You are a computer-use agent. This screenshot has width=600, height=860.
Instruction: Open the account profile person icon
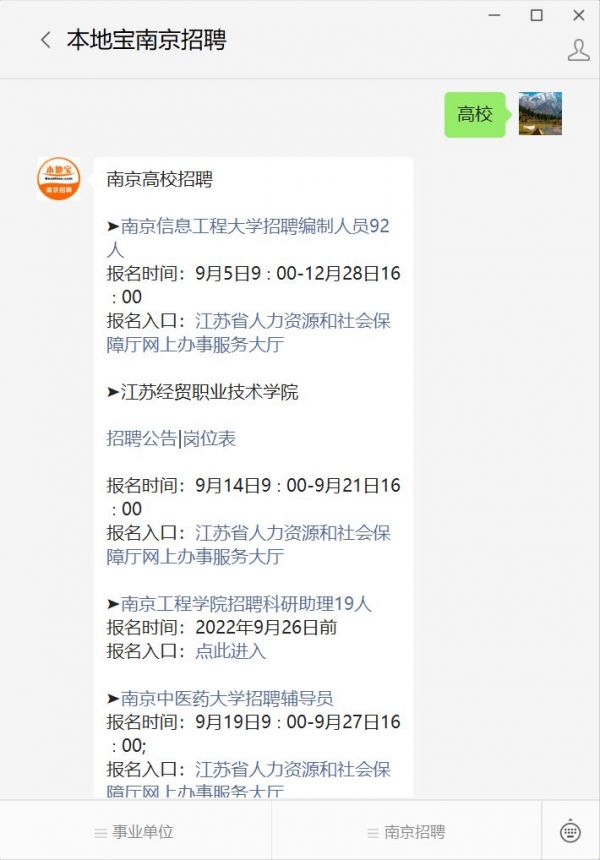pos(579,50)
